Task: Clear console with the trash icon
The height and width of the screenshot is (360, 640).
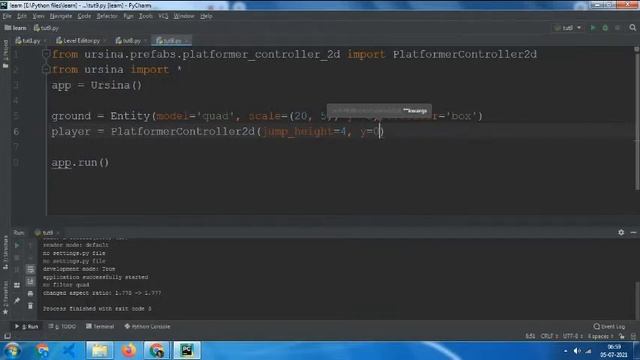Action: [30, 306]
